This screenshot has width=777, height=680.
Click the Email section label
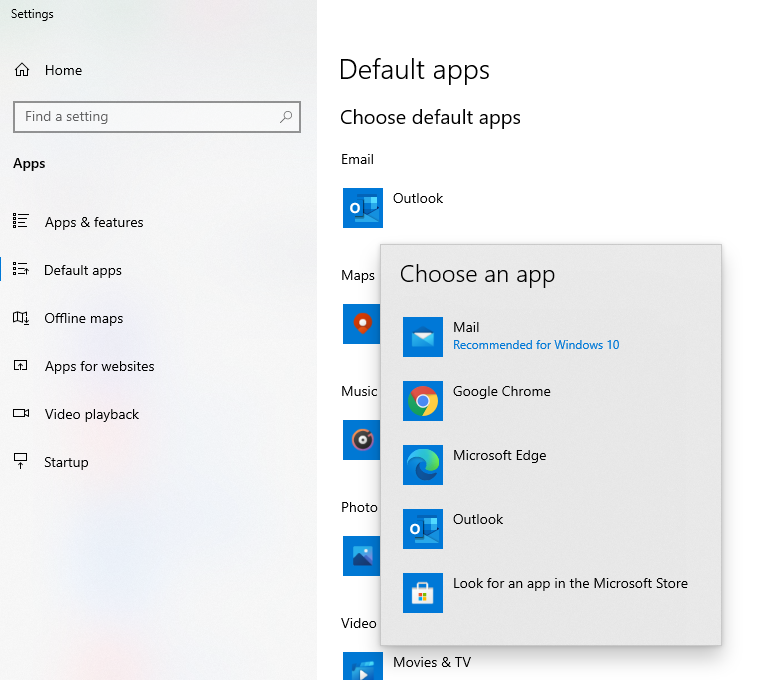click(357, 160)
